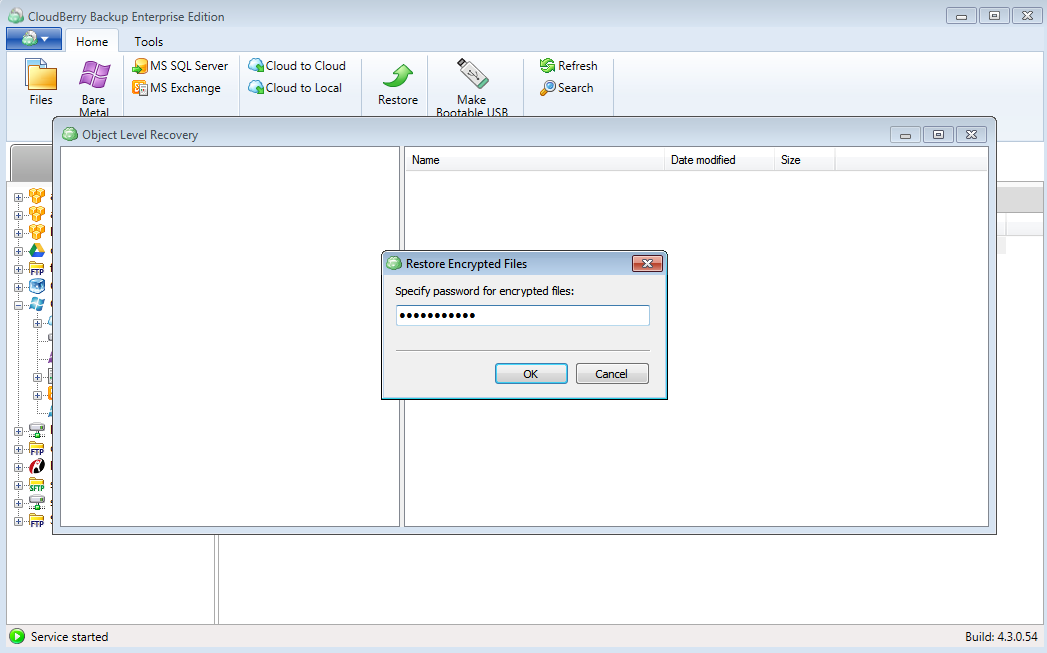
Task: Open the CloudBerry application menu dropdown
Action: pyautogui.click(x=34, y=39)
